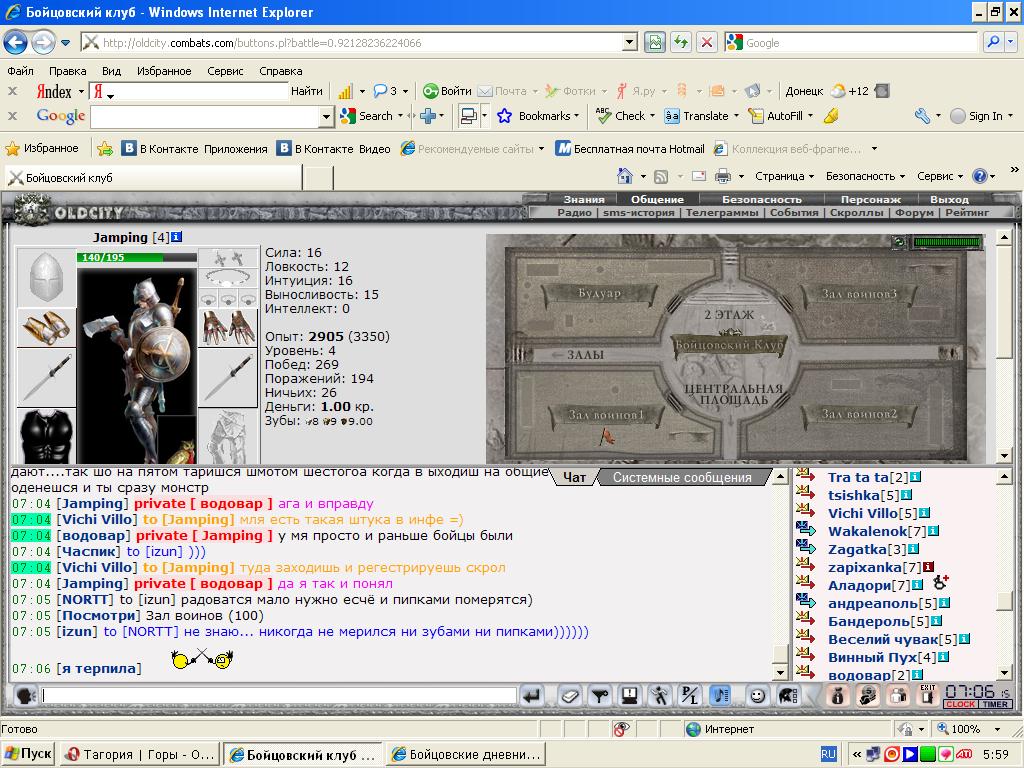Click the IE Back navigation button
Image resolution: width=1024 pixels, height=768 pixels.
(x=16, y=43)
